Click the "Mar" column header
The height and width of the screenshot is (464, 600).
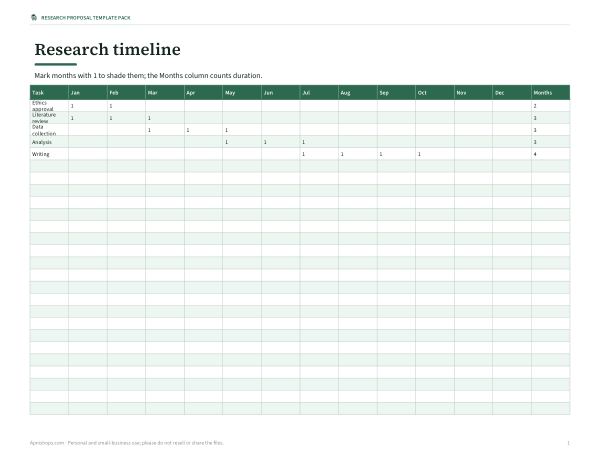(165, 93)
